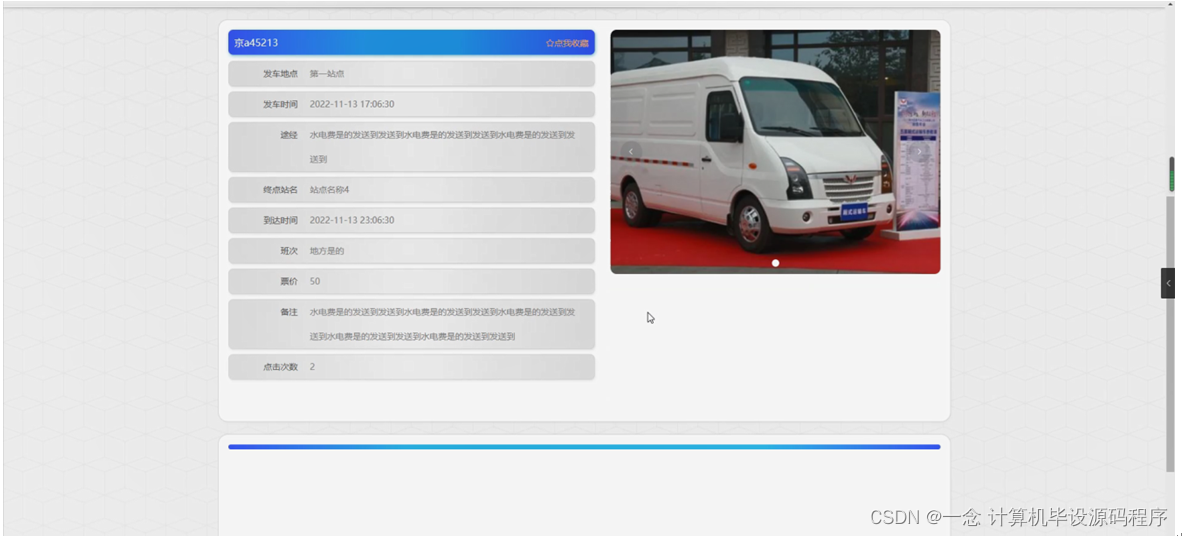Screen dimensions: 1183x536
Task: Click the click count value 2
Action: tap(312, 367)
